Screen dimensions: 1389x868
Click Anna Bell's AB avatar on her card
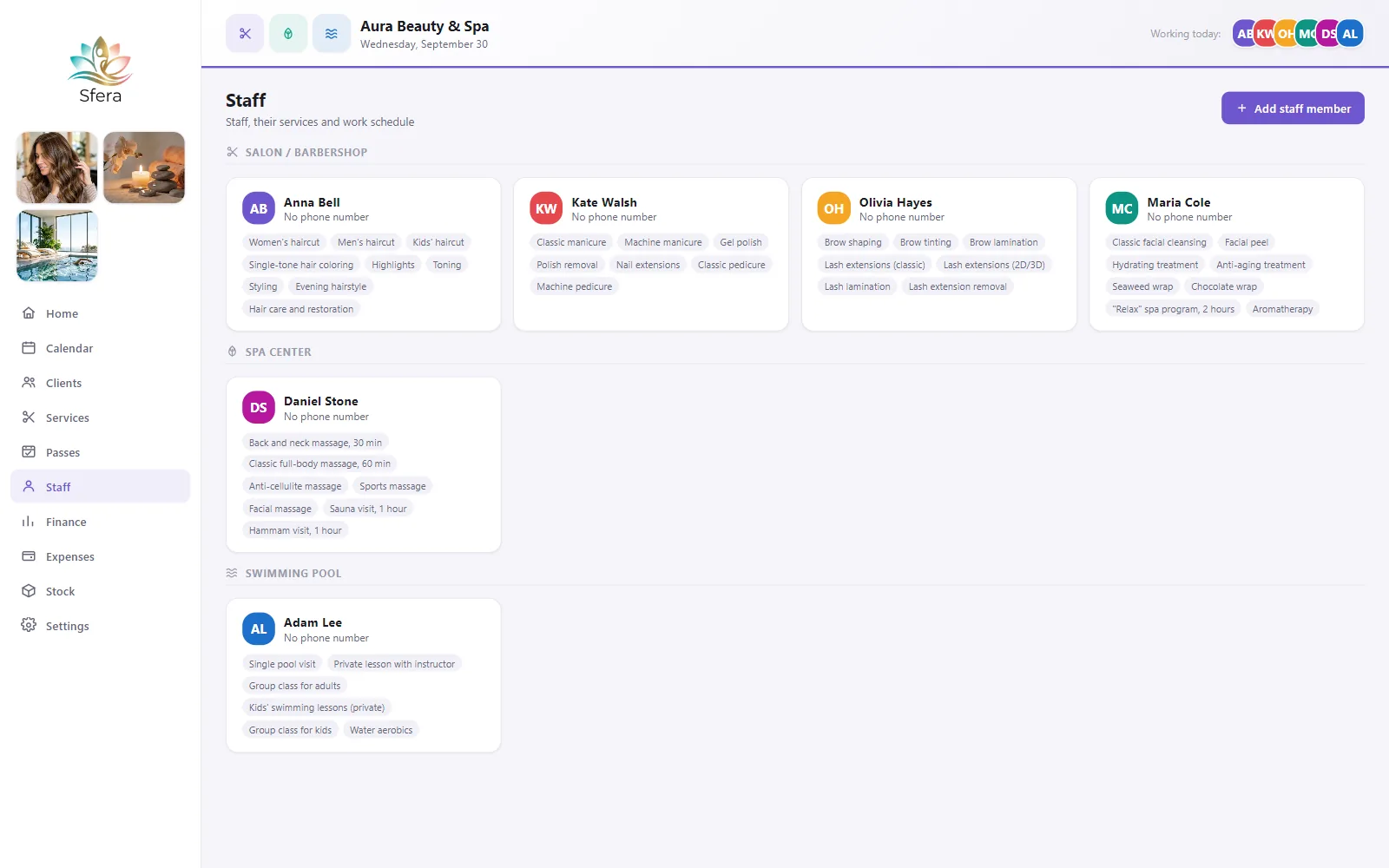[259, 208]
